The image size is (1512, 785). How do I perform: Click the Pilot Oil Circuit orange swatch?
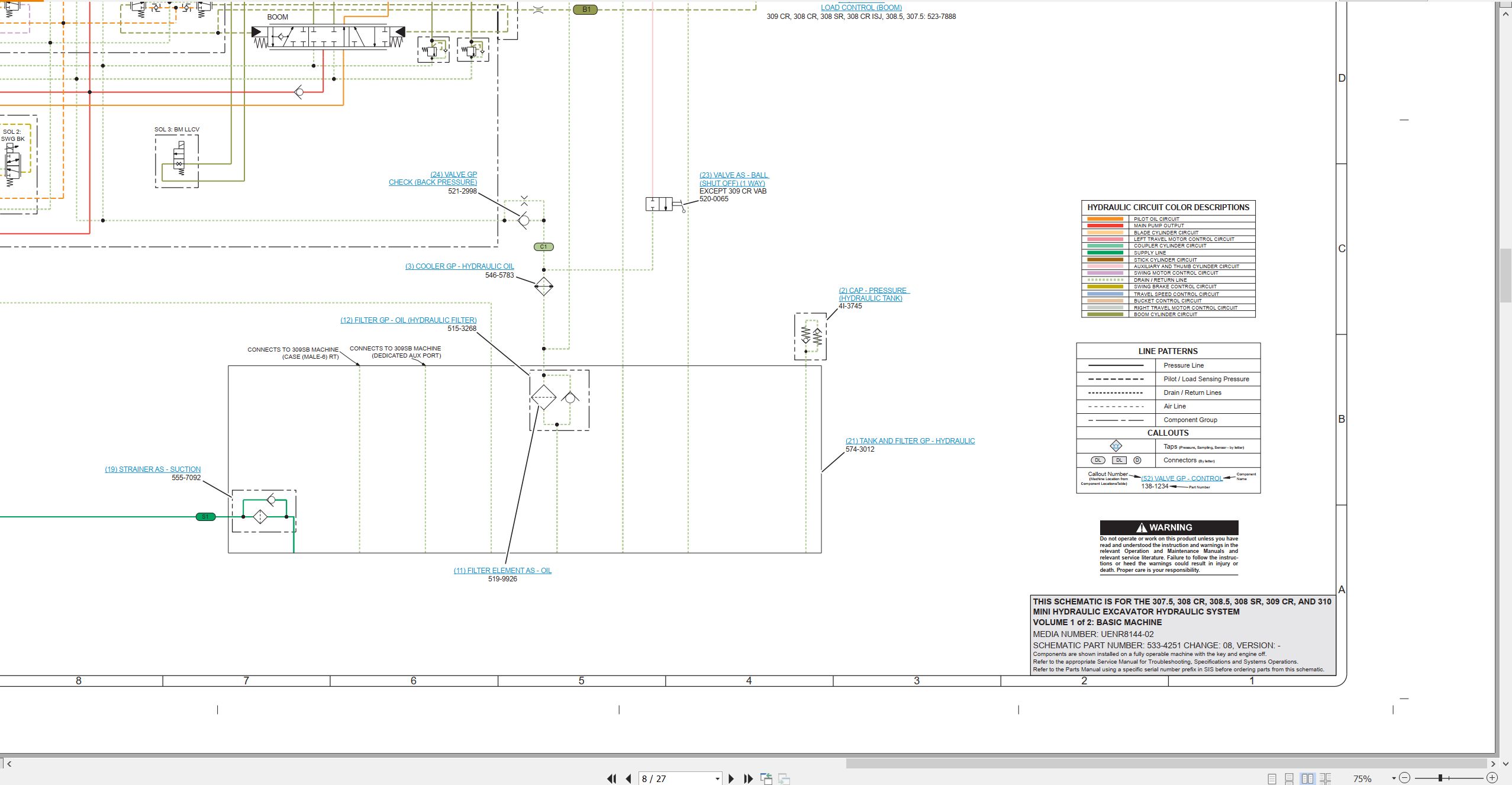pos(1105,219)
